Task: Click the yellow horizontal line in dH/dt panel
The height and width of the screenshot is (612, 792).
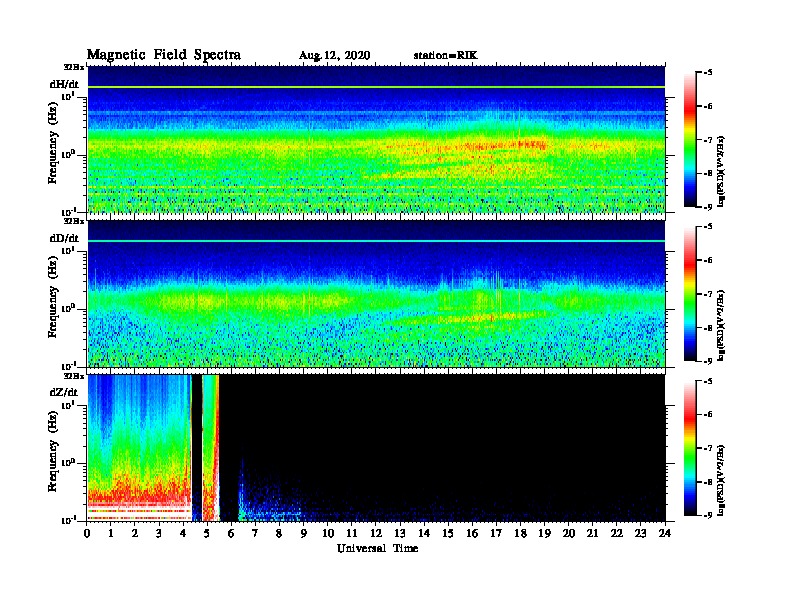Action: [376, 87]
